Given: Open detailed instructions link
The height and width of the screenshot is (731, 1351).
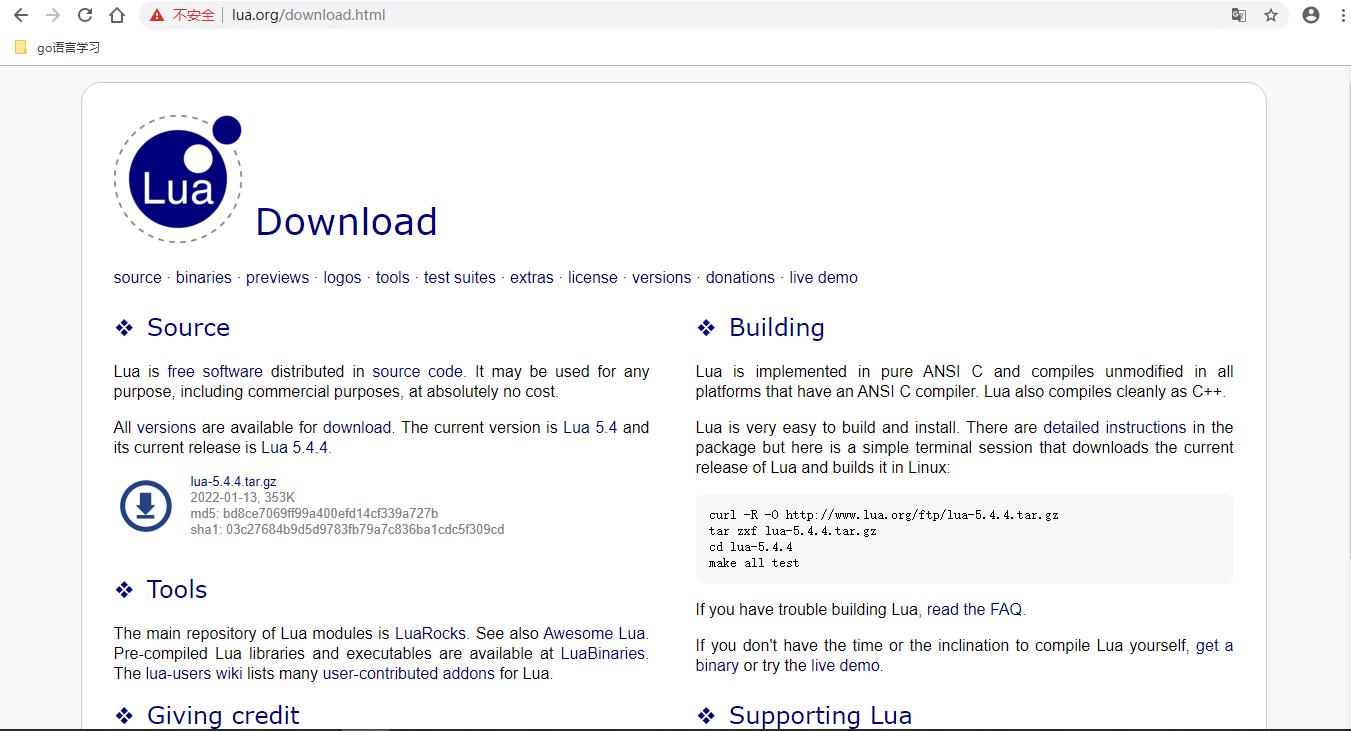Looking at the screenshot, I should tap(1114, 427).
